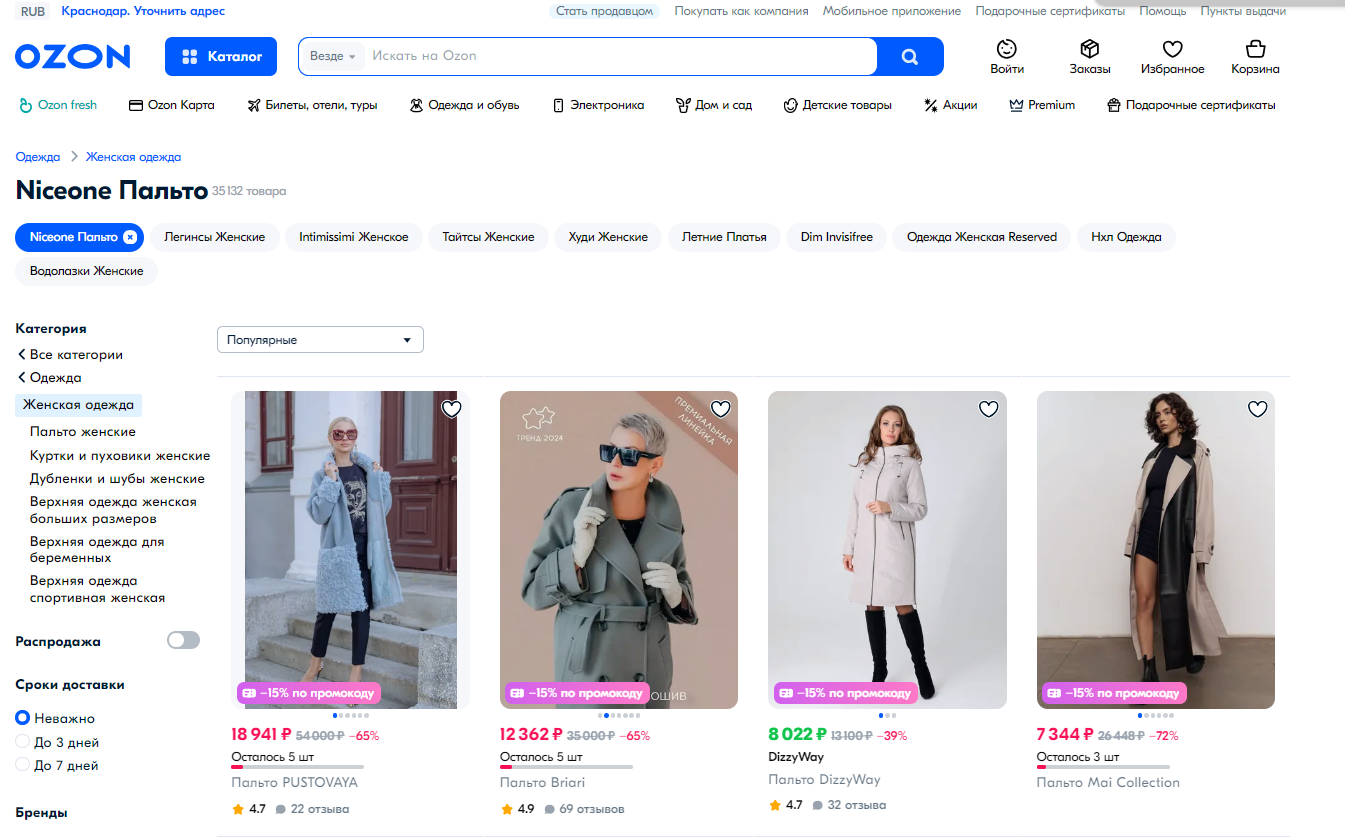Open the Briari green coat image
Screen dimensions: 1345x838
pos(619,549)
